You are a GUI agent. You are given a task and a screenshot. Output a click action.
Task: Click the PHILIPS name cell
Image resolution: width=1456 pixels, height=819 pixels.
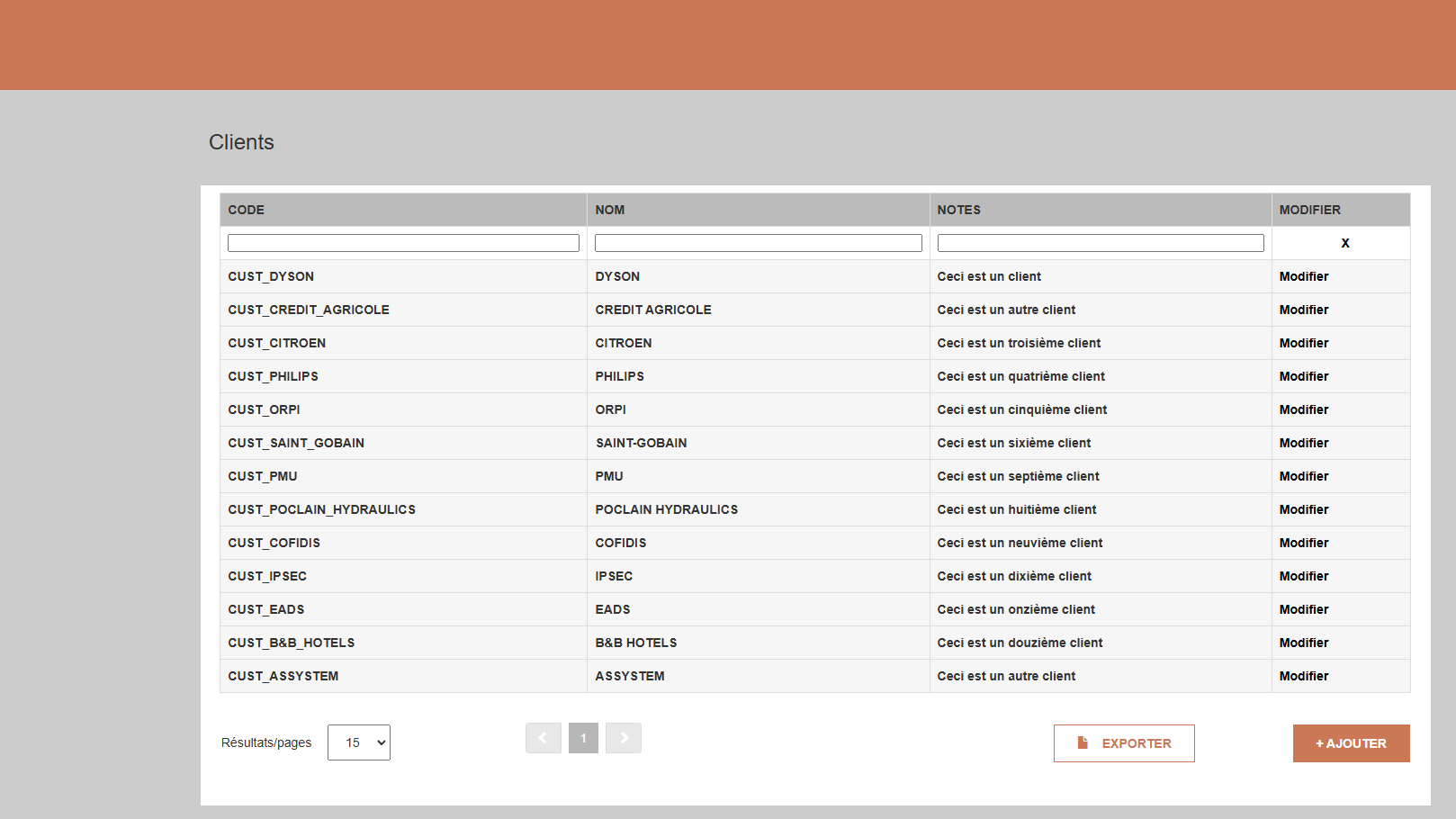(759, 376)
